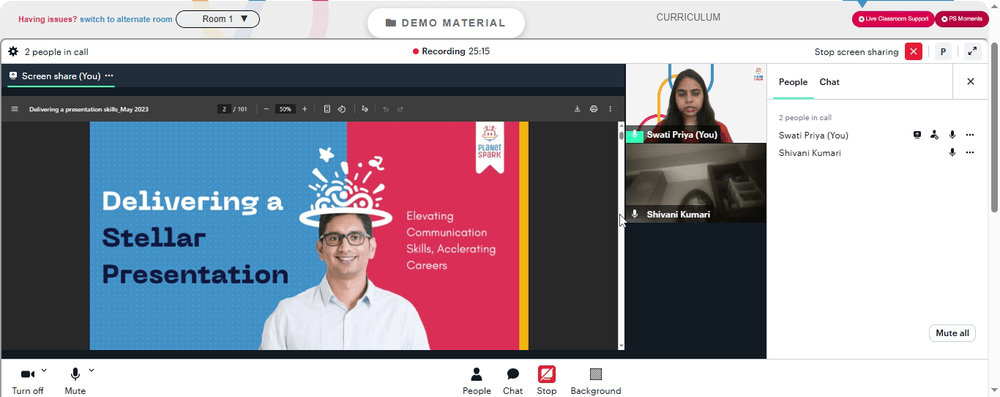Click the PS Moments button
This screenshot has height=397, width=1000.
click(x=962, y=19)
